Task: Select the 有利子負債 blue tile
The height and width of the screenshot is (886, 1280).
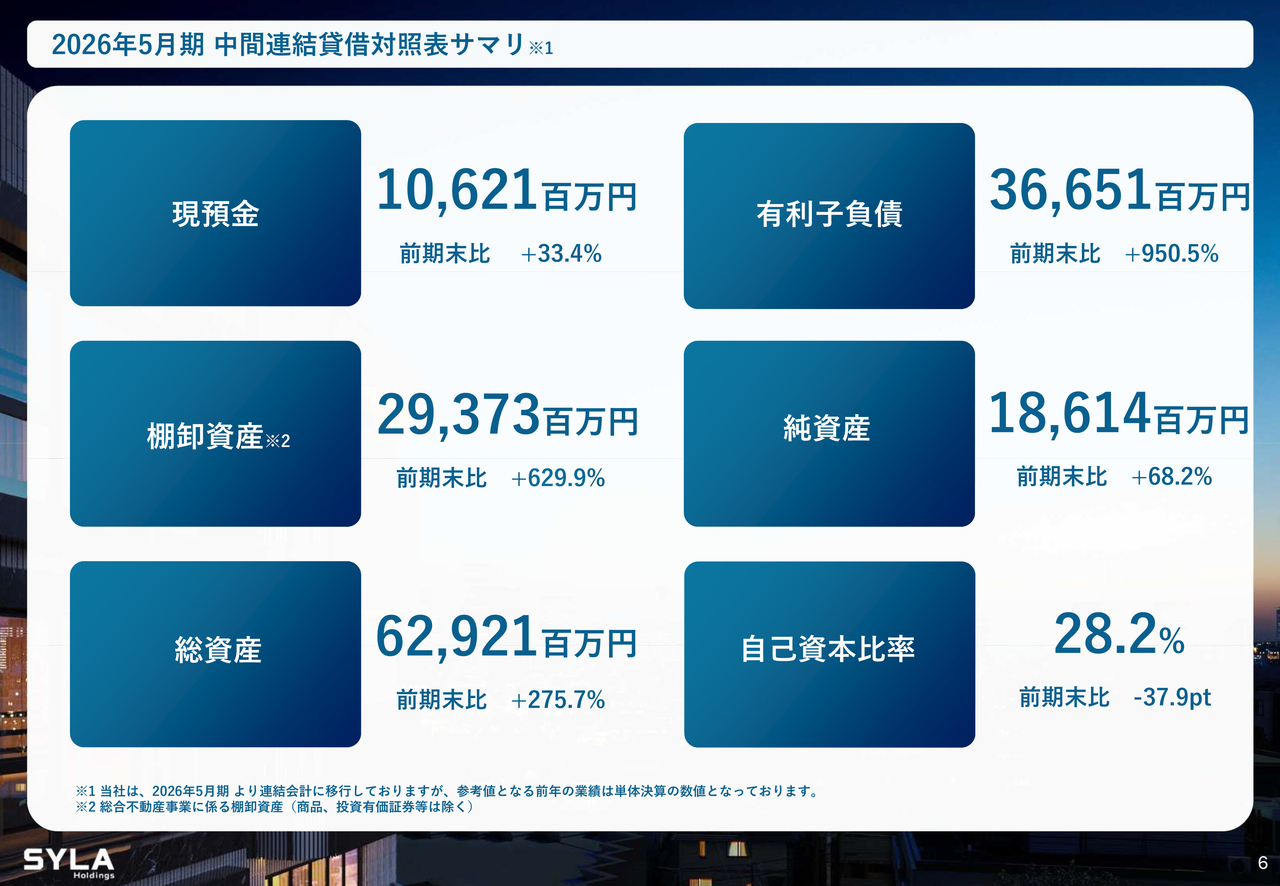Action: [829, 216]
